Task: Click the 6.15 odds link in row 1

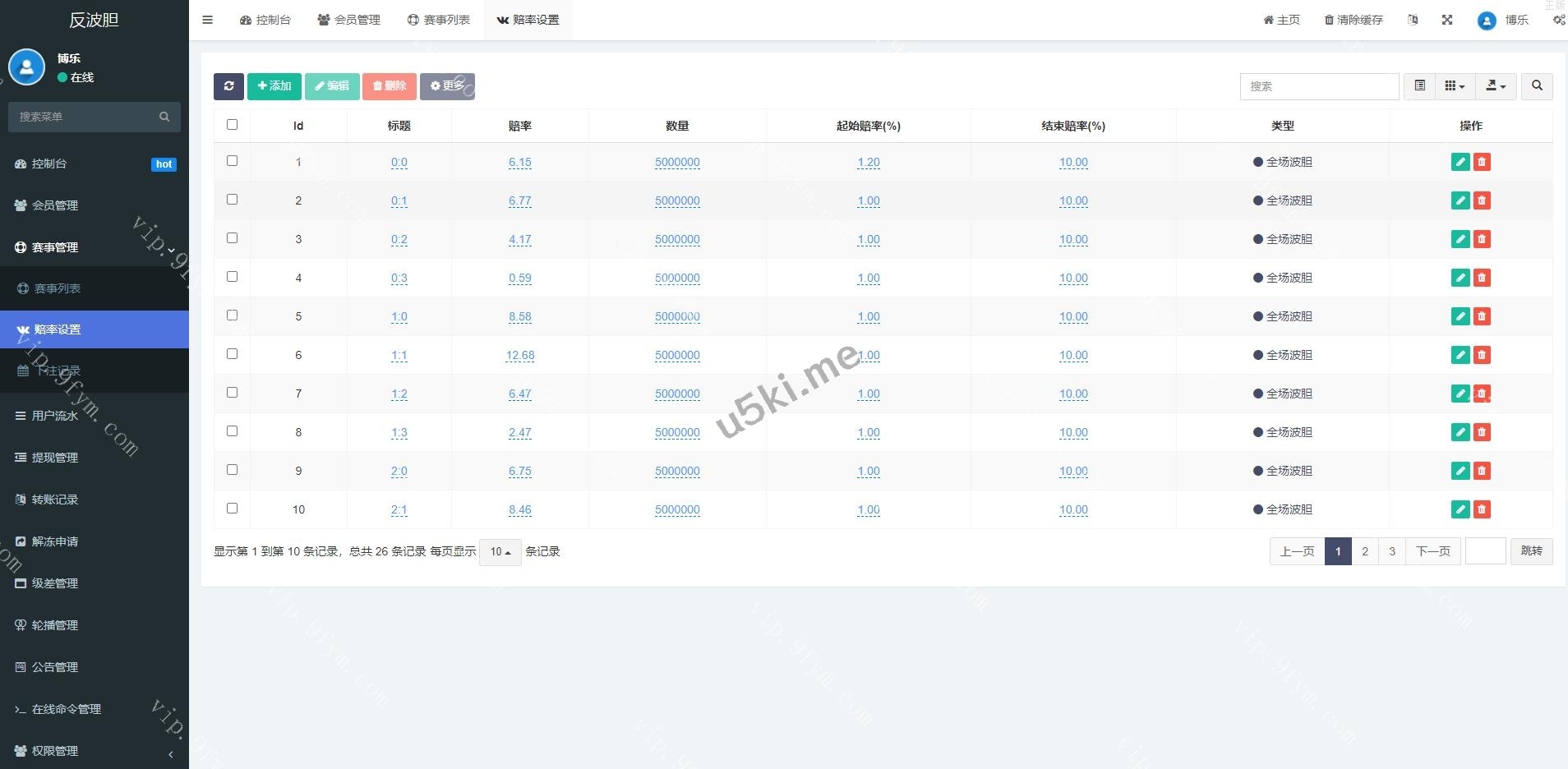Action: (x=519, y=163)
